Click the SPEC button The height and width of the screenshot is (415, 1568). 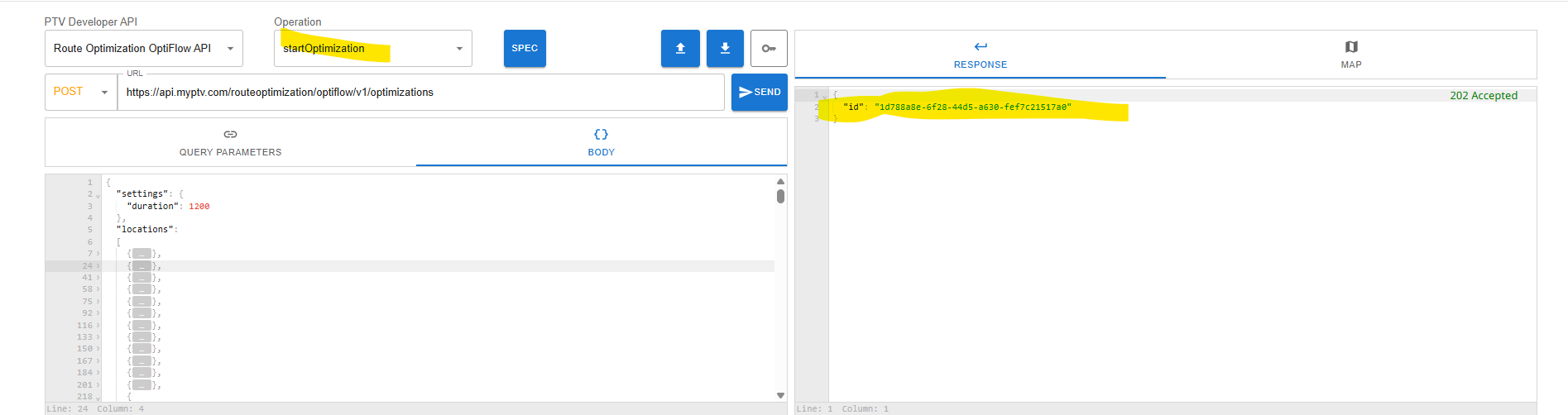click(x=525, y=49)
